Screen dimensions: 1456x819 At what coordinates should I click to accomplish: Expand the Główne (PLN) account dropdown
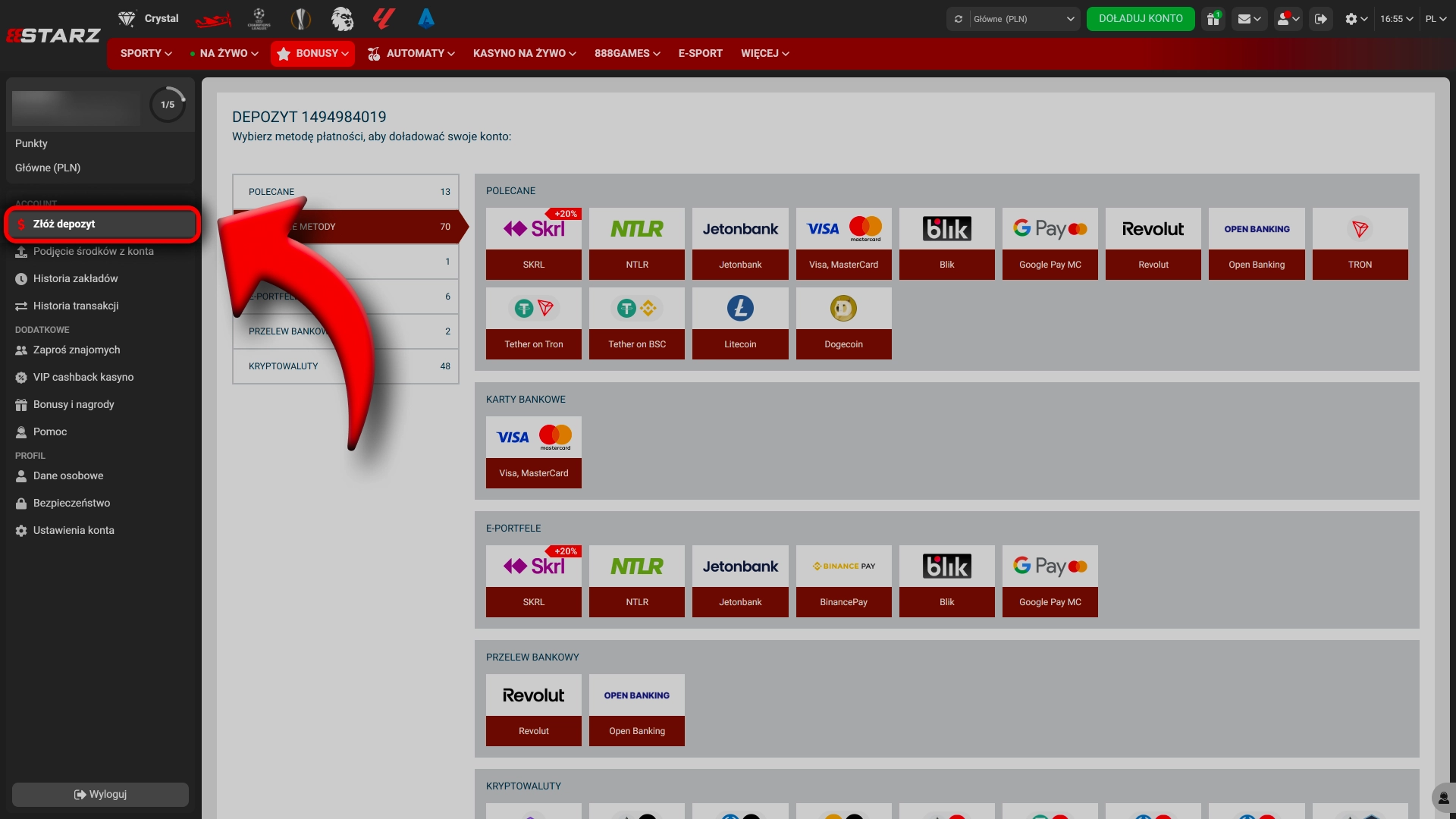click(x=1021, y=19)
